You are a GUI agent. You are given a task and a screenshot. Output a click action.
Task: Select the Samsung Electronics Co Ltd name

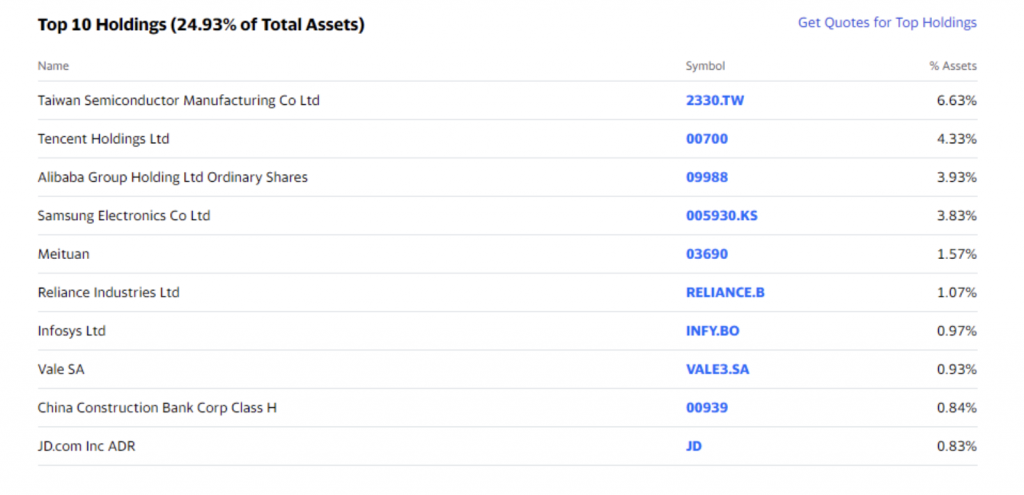click(x=124, y=216)
